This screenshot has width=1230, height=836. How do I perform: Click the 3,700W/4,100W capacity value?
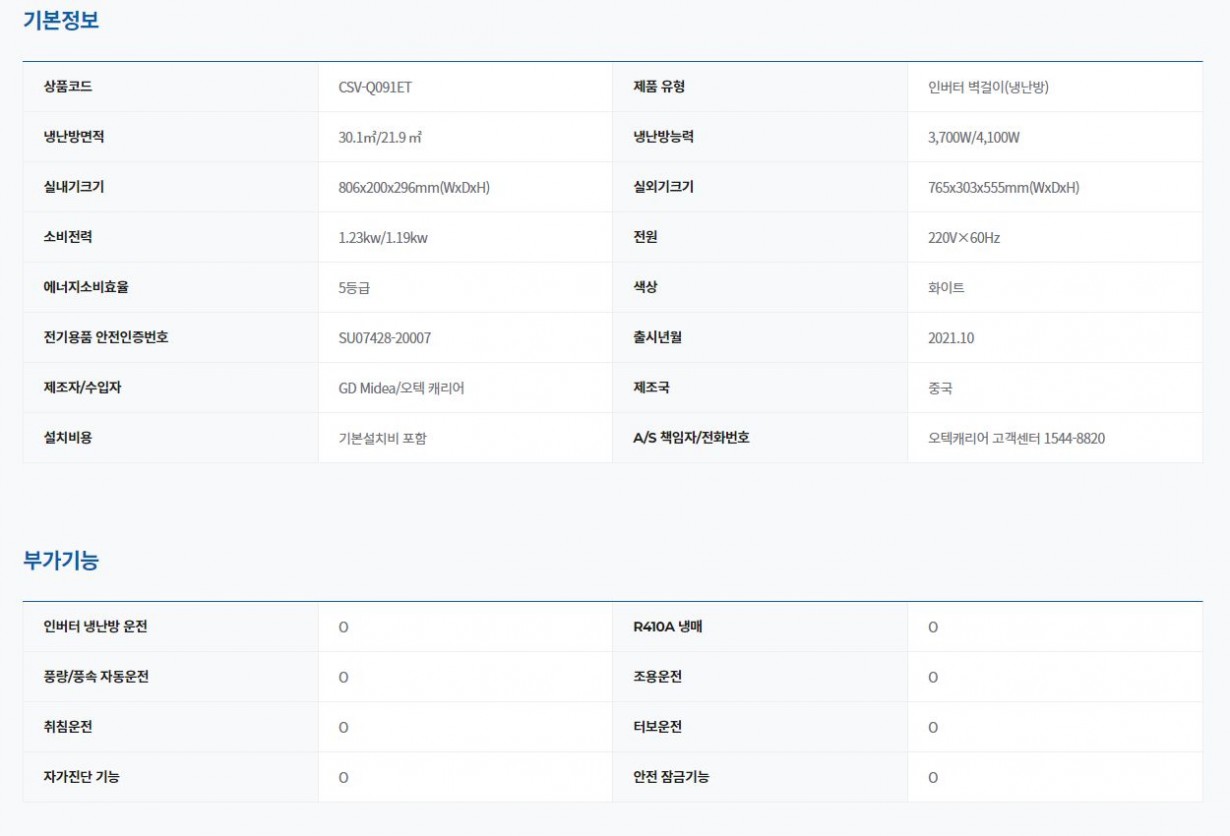pos(973,137)
